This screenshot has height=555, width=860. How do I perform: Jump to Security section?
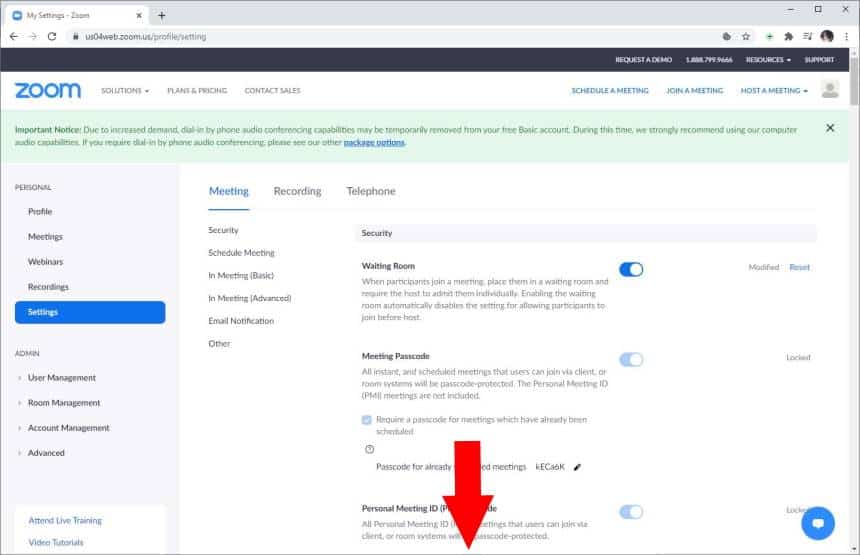pyautogui.click(x=223, y=230)
